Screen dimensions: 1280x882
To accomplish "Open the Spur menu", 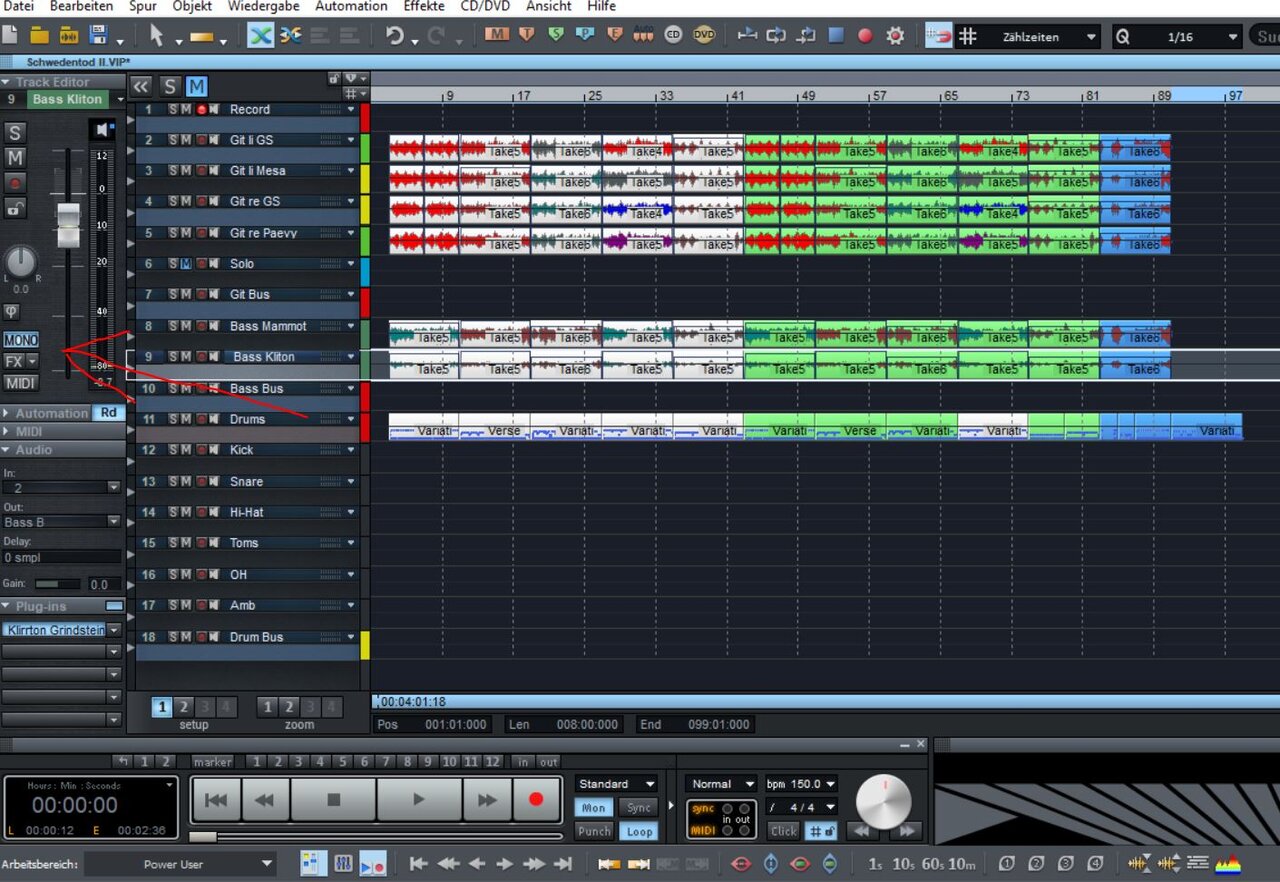I will point(141,7).
